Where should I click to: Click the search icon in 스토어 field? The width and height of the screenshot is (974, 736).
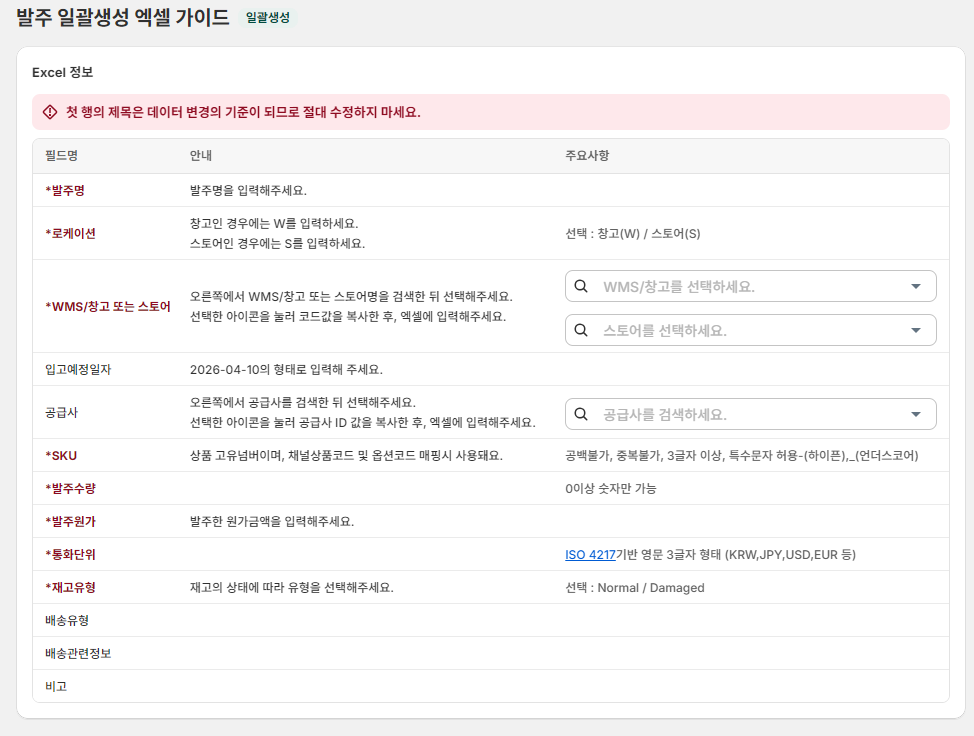tap(581, 330)
